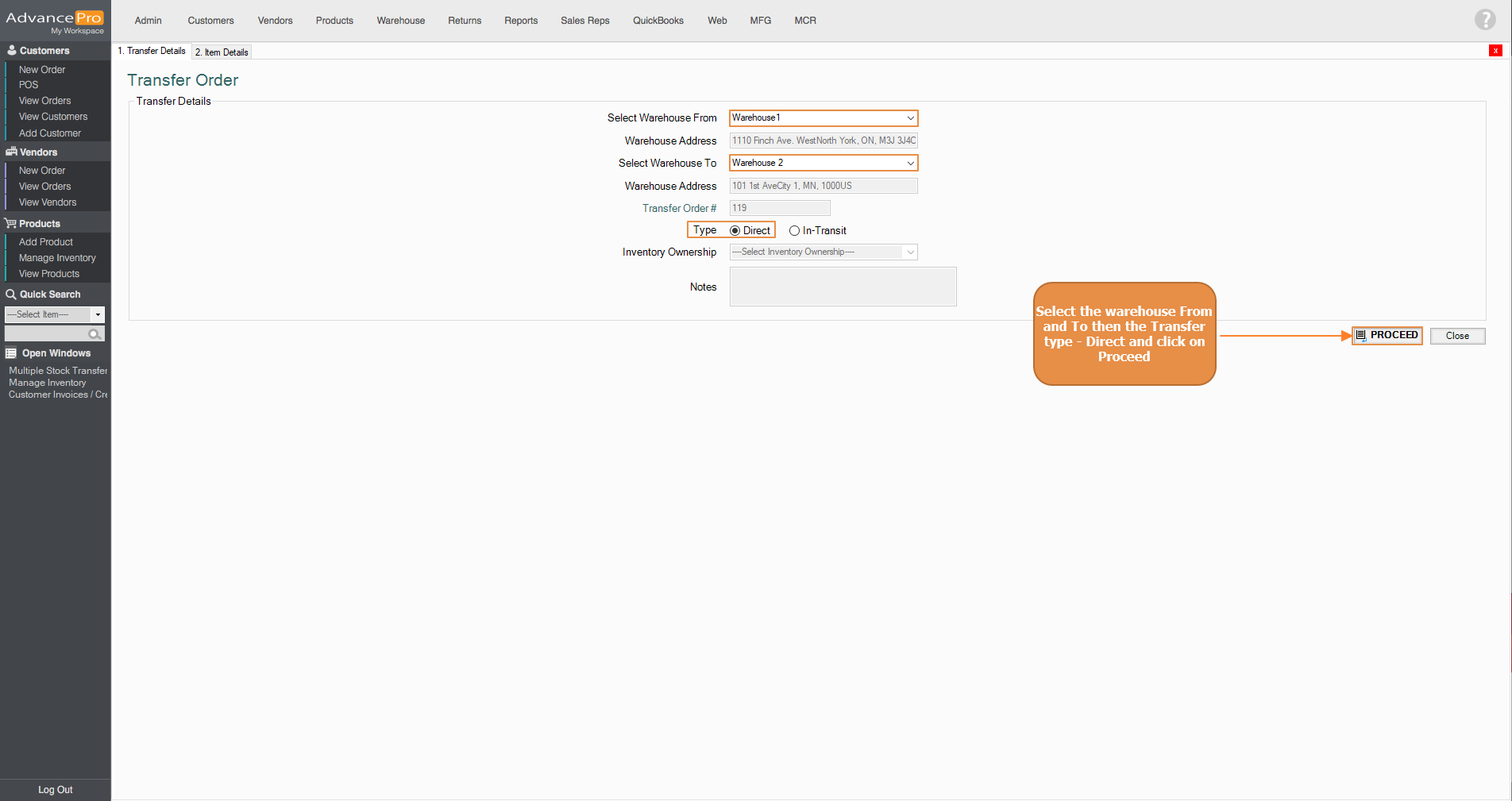Click the Products cart icon in sidebar

point(11,224)
